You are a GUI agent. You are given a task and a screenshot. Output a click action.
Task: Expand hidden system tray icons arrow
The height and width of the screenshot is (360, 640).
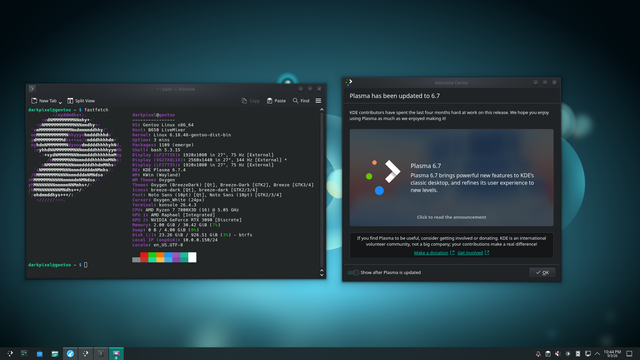tap(598, 354)
